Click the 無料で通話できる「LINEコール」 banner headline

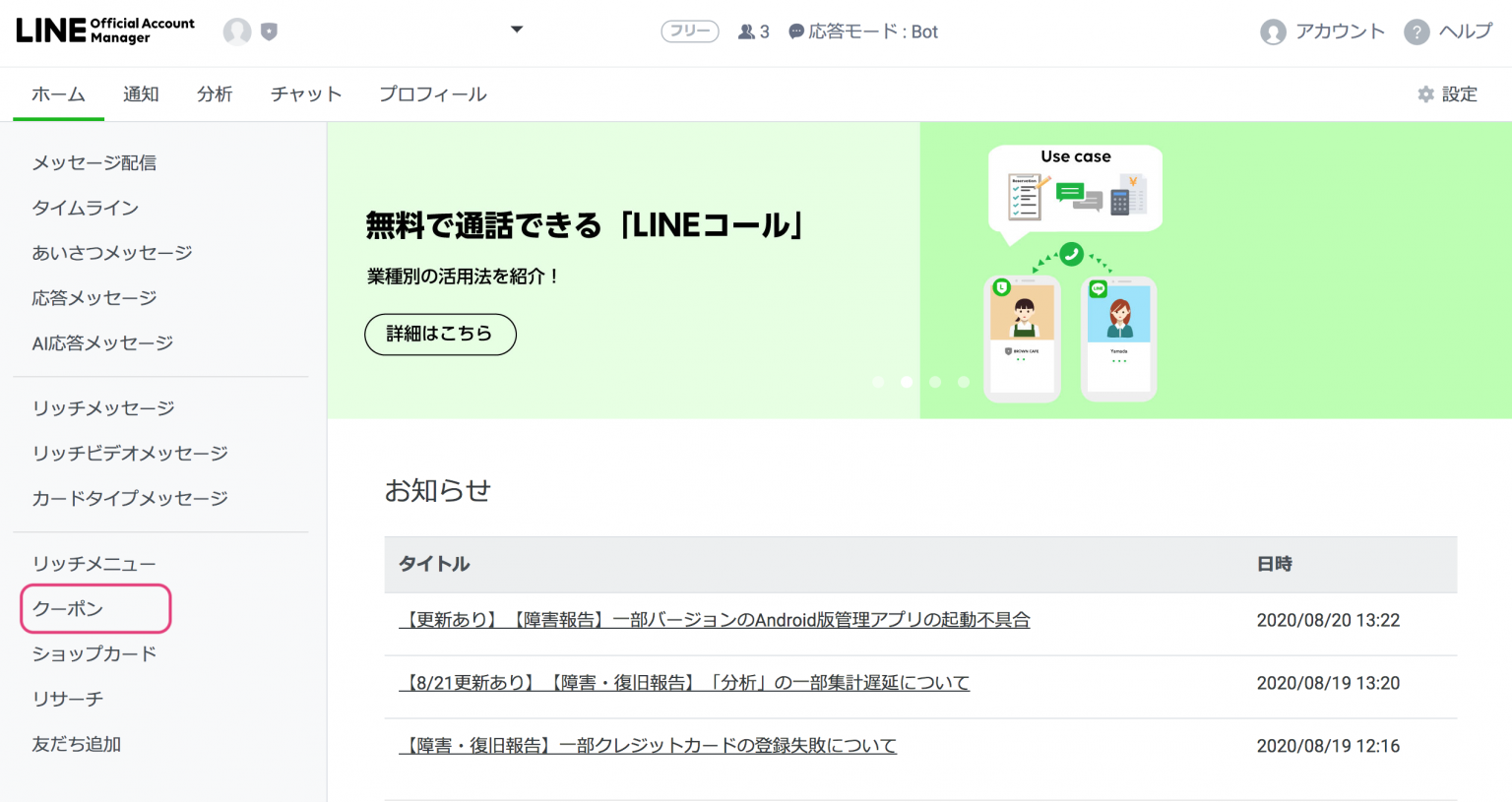coord(586,225)
